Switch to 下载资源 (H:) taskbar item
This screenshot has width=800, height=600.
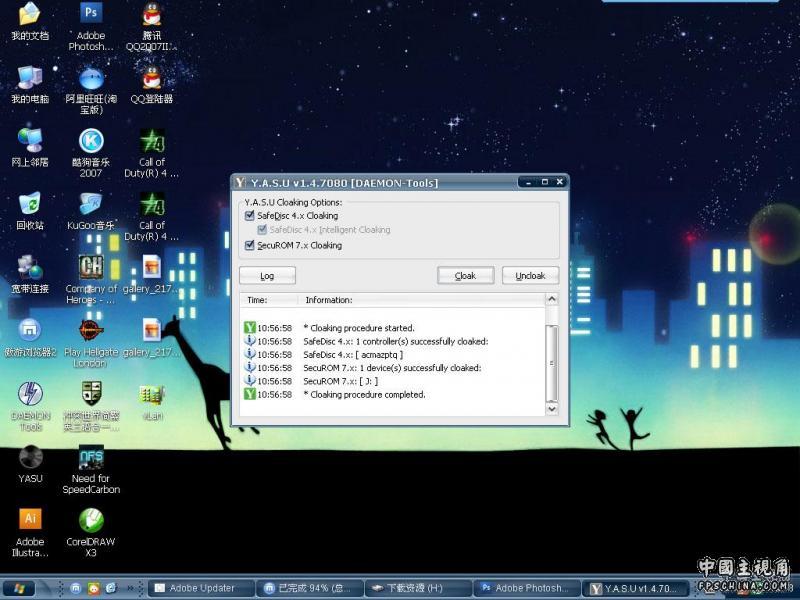pyautogui.click(x=418, y=588)
